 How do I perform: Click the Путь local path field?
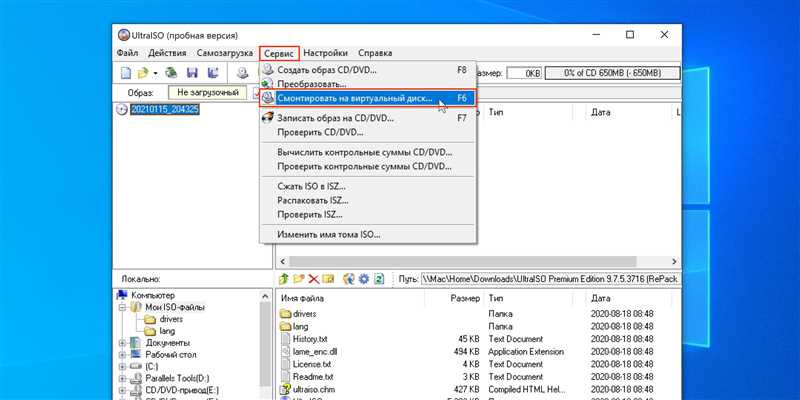click(x=551, y=279)
